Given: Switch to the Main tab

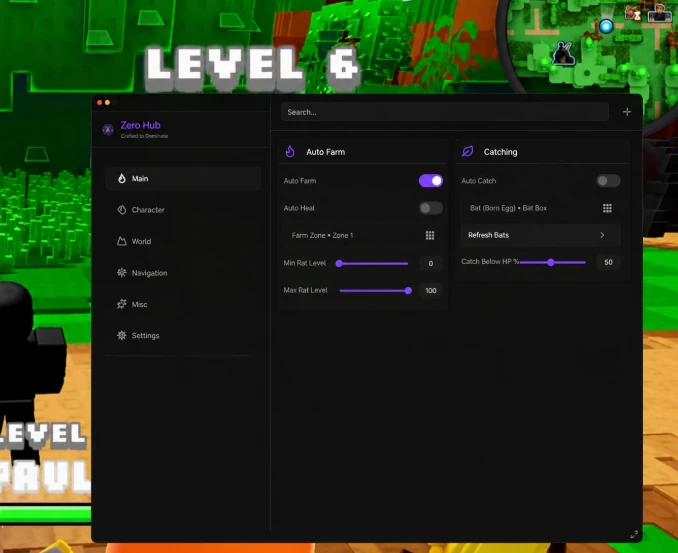Looking at the screenshot, I should click(x=183, y=179).
